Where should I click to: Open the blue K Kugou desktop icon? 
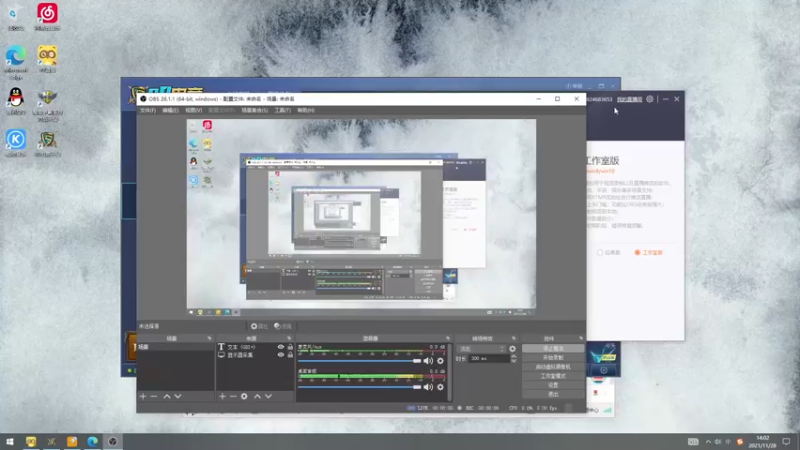tap(16, 143)
